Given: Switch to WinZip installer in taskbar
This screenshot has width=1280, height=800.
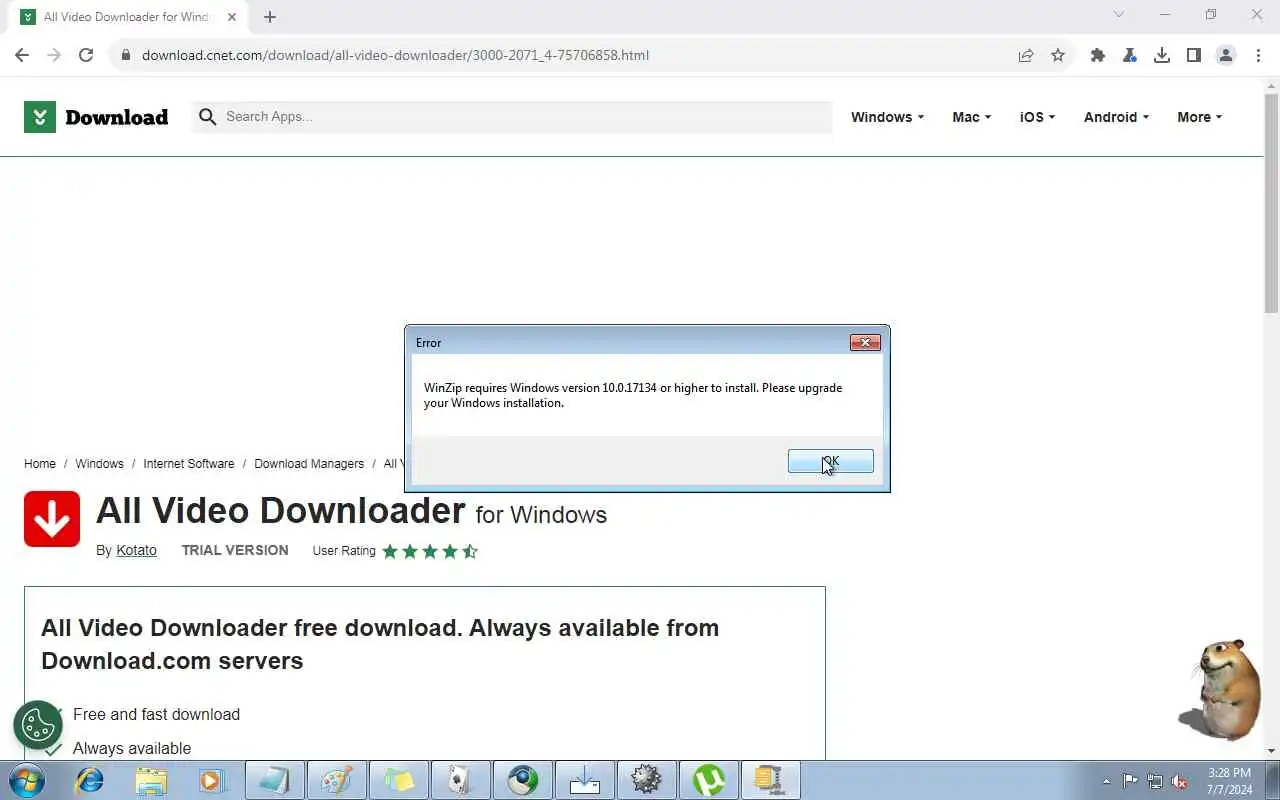Looking at the screenshot, I should tap(770, 780).
